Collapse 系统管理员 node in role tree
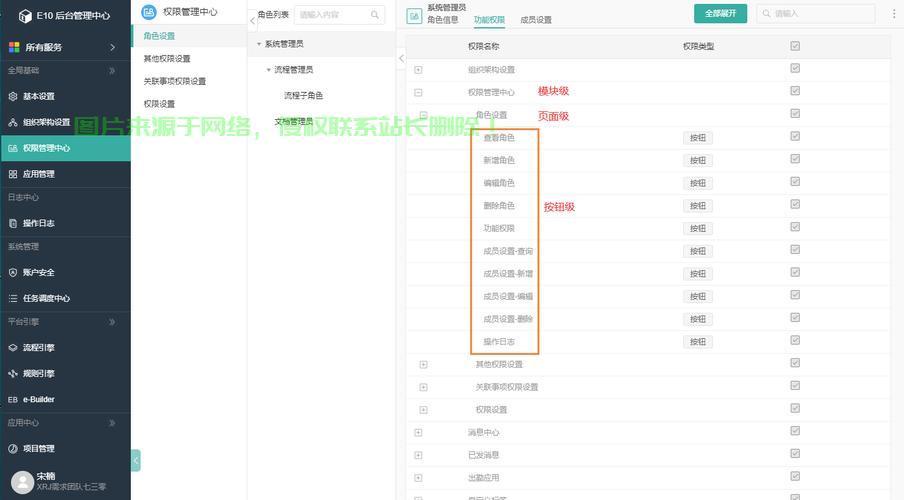The image size is (904, 500). 259,44
